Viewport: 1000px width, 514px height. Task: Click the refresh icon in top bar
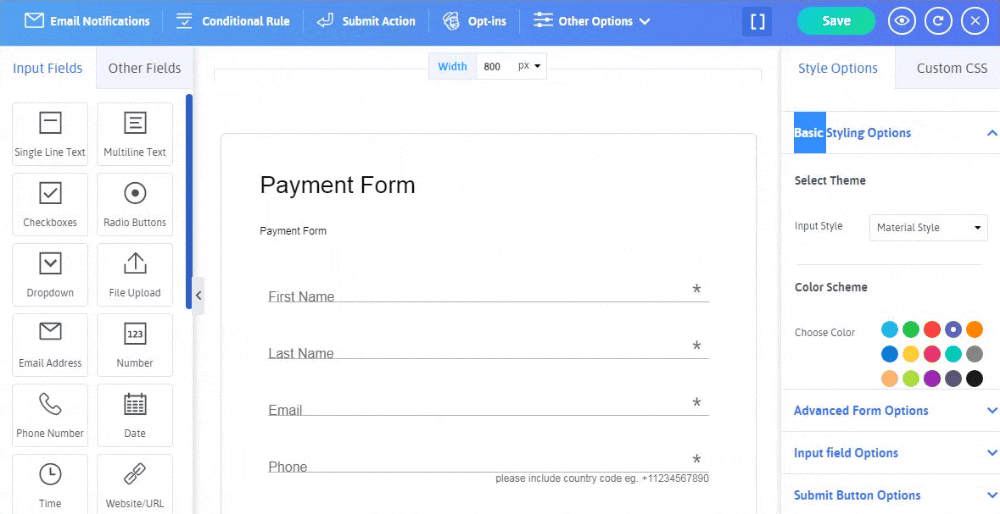938,21
